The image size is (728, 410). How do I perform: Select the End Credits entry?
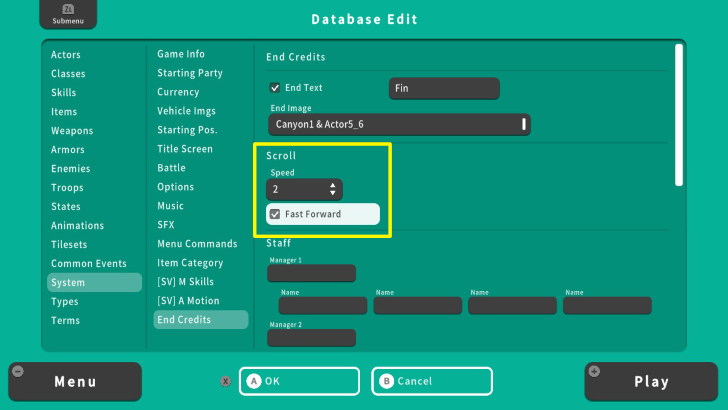tap(201, 319)
